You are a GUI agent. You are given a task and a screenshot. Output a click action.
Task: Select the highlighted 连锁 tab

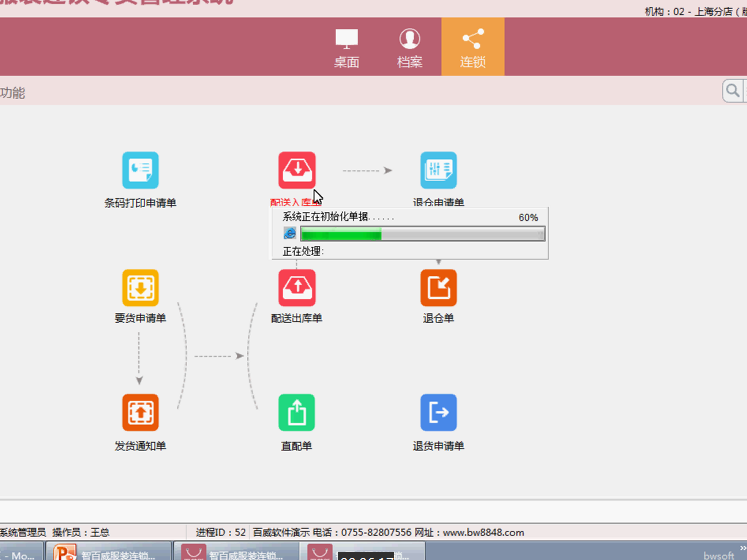472,47
